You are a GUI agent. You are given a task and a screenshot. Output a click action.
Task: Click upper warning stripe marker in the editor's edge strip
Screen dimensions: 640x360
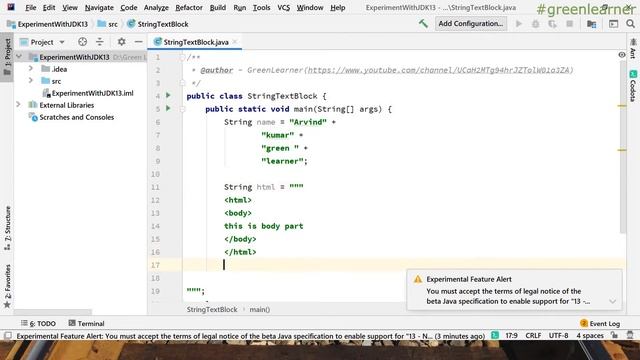tap(622, 106)
